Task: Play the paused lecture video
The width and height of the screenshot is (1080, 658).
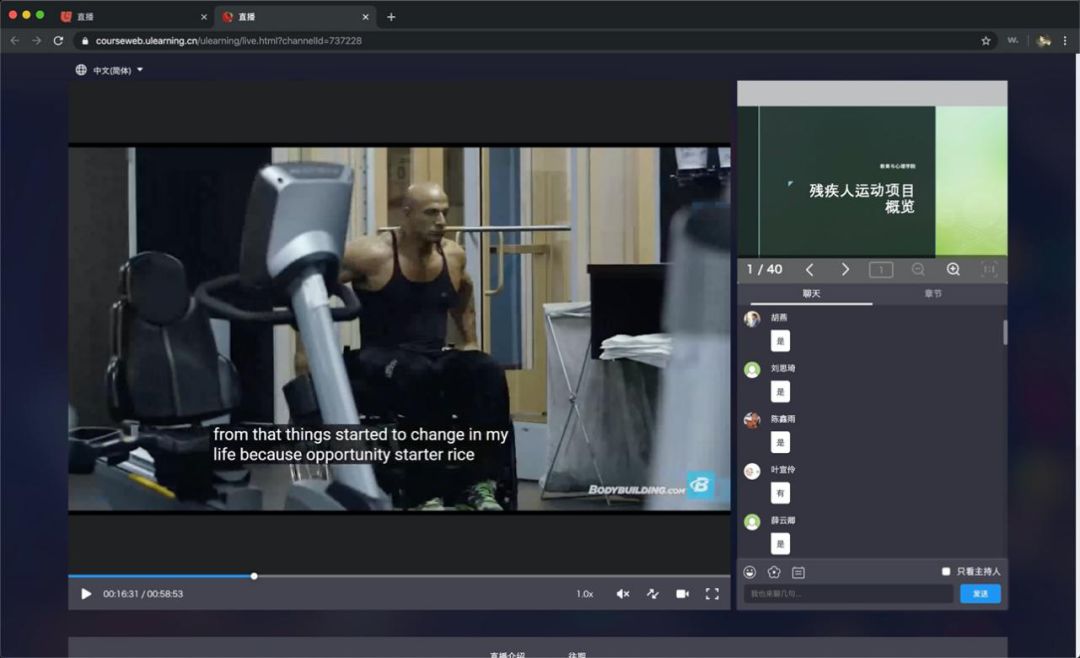Action: pyautogui.click(x=86, y=594)
